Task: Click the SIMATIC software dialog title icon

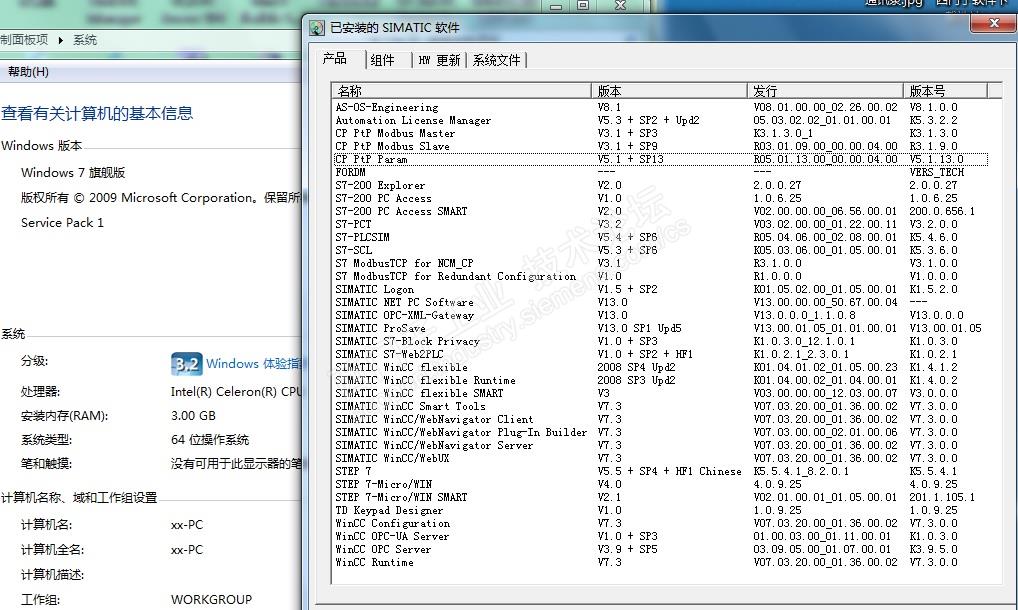Action: coord(317,28)
